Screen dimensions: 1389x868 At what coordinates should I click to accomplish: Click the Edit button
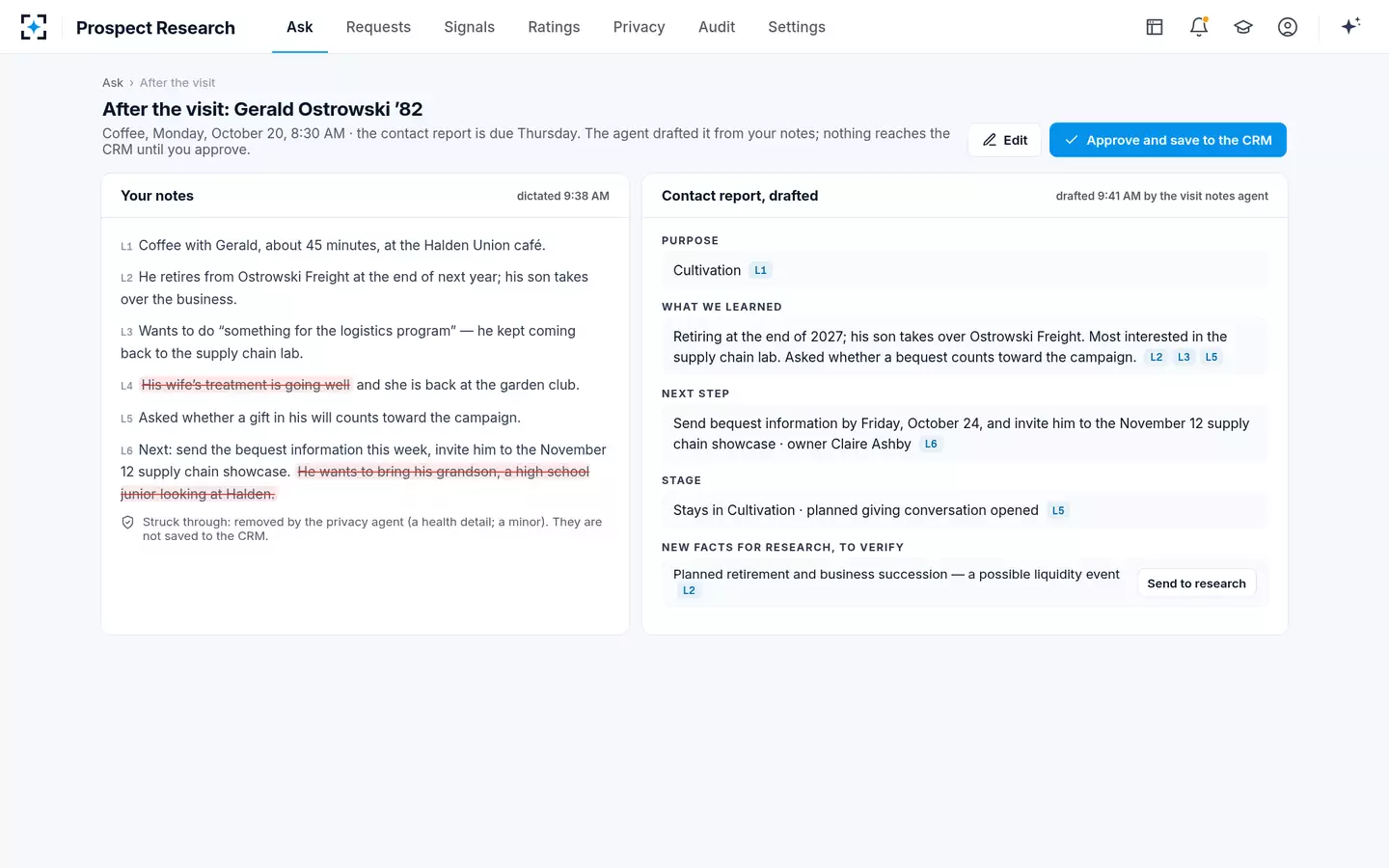point(1005,140)
